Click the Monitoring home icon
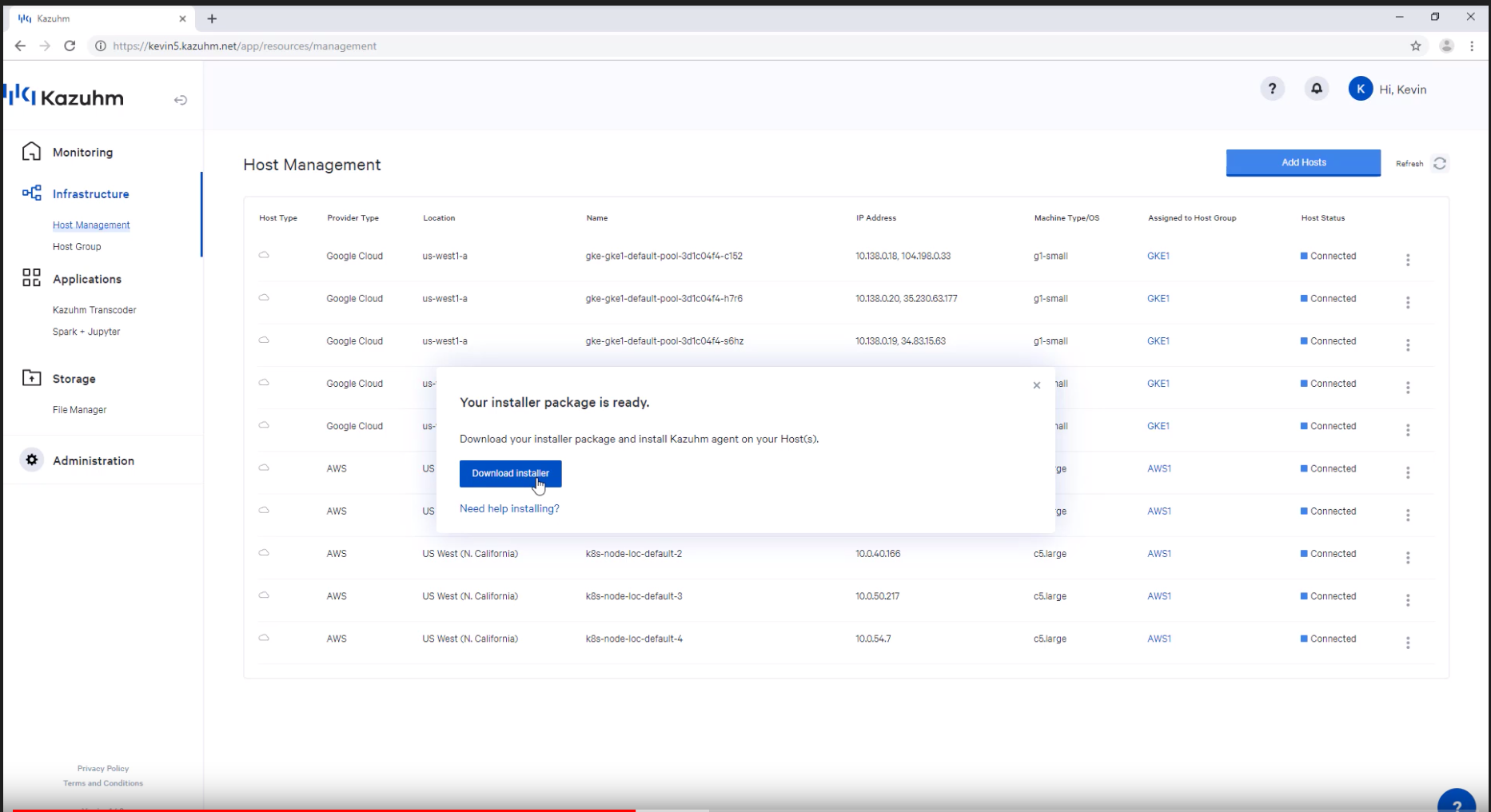The width and height of the screenshot is (1491, 812). click(31, 151)
